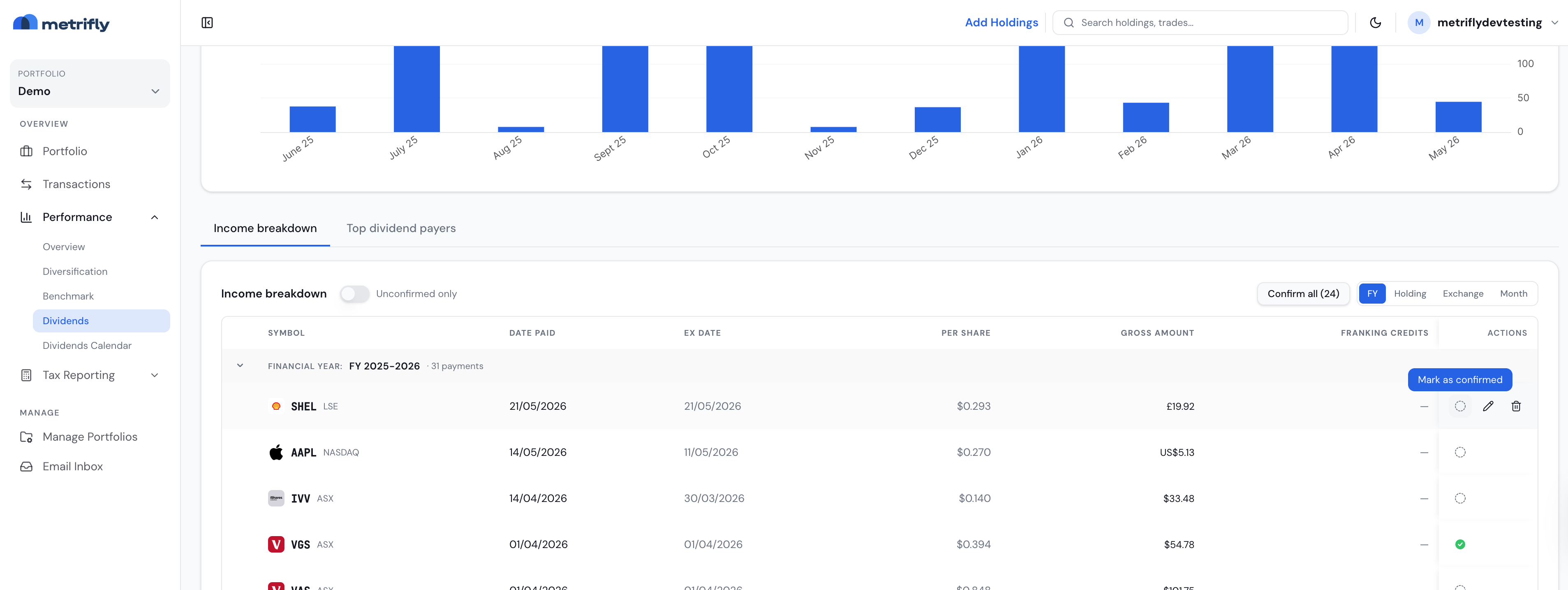
Task: Click Add Holdings link
Action: pyautogui.click(x=1001, y=23)
